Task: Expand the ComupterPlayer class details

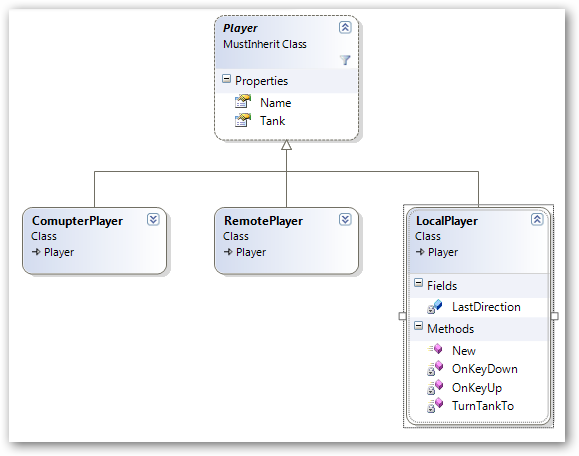Action: [153, 219]
